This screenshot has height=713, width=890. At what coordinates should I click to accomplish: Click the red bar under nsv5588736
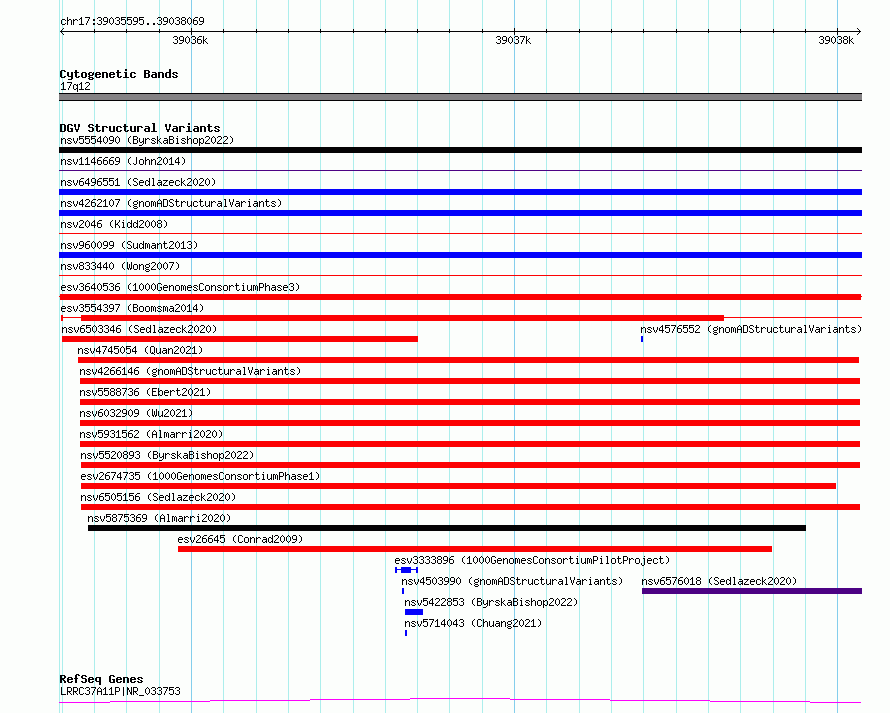click(470, 402)
